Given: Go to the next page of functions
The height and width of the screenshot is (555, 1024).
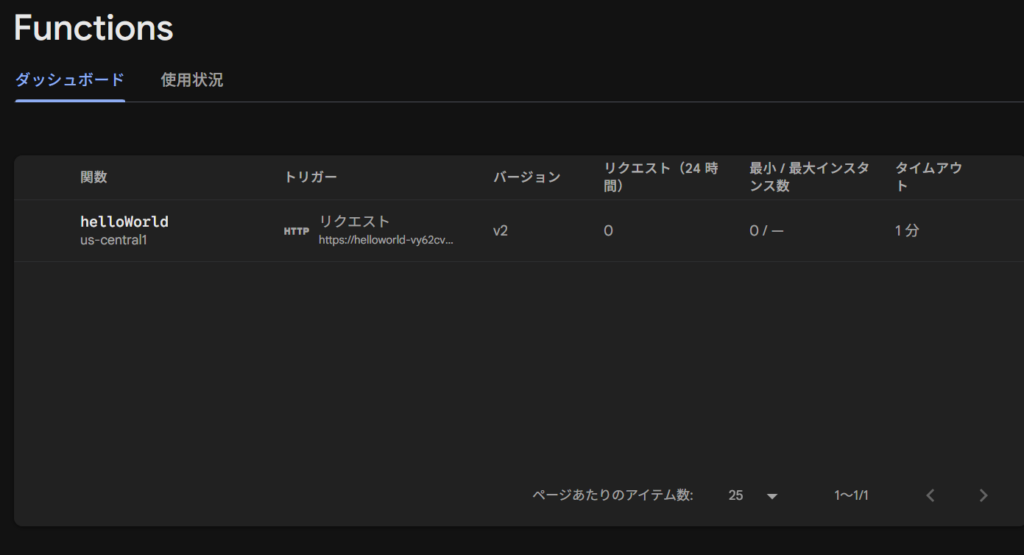Looking at the screenshot, I should click(x=983, y=495).
